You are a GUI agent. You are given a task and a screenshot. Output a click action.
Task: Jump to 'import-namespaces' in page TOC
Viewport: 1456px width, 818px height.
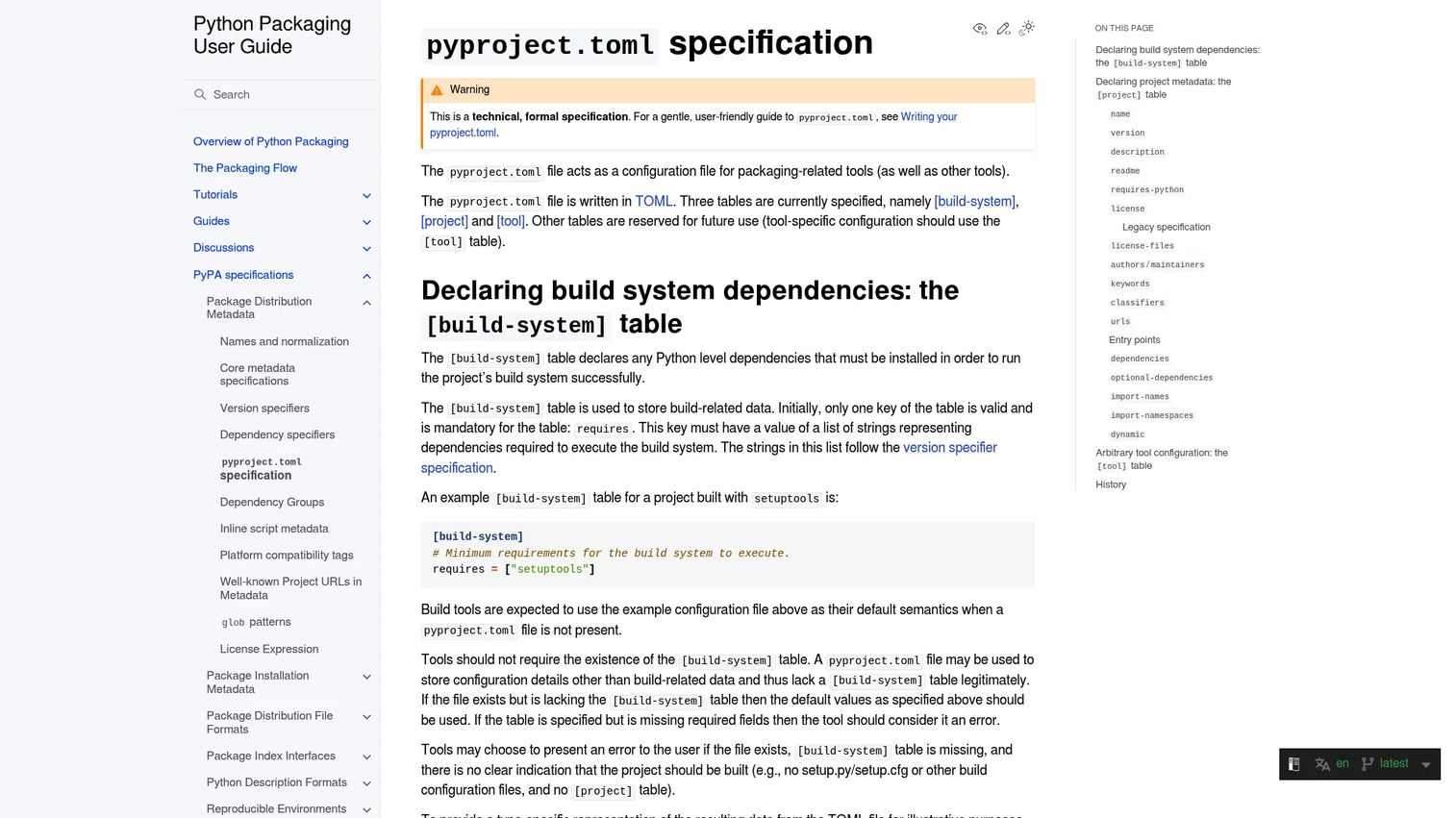(x=1151, y=415)
